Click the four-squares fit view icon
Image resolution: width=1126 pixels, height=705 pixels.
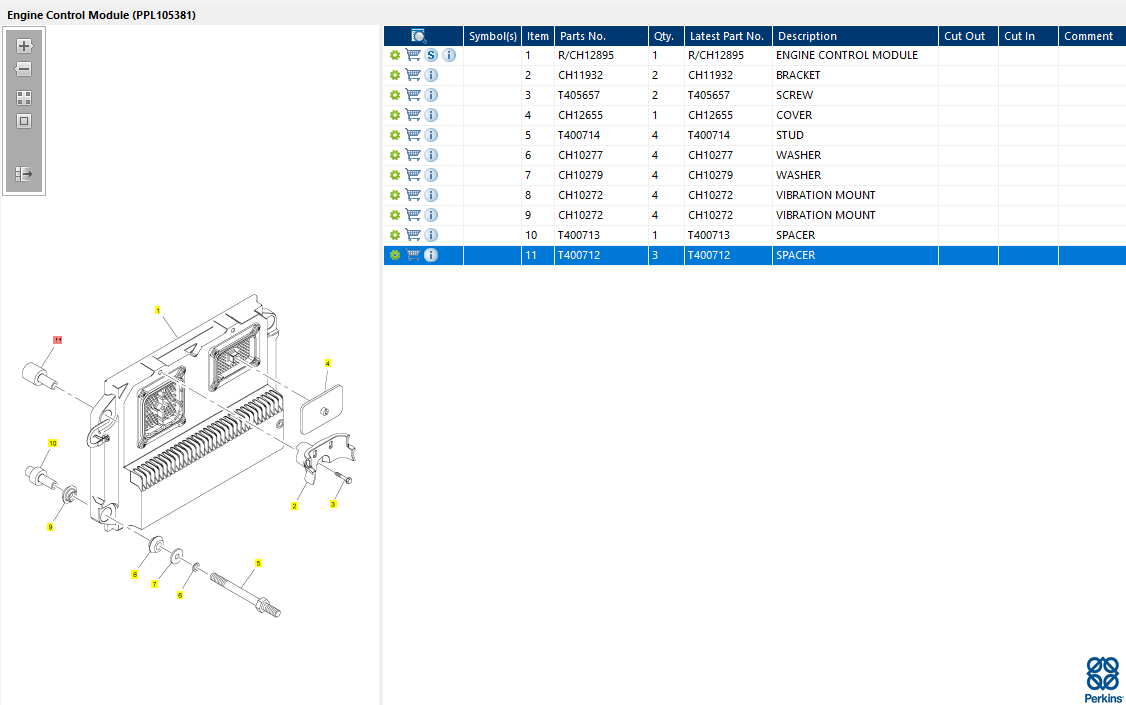pos(24,98)
